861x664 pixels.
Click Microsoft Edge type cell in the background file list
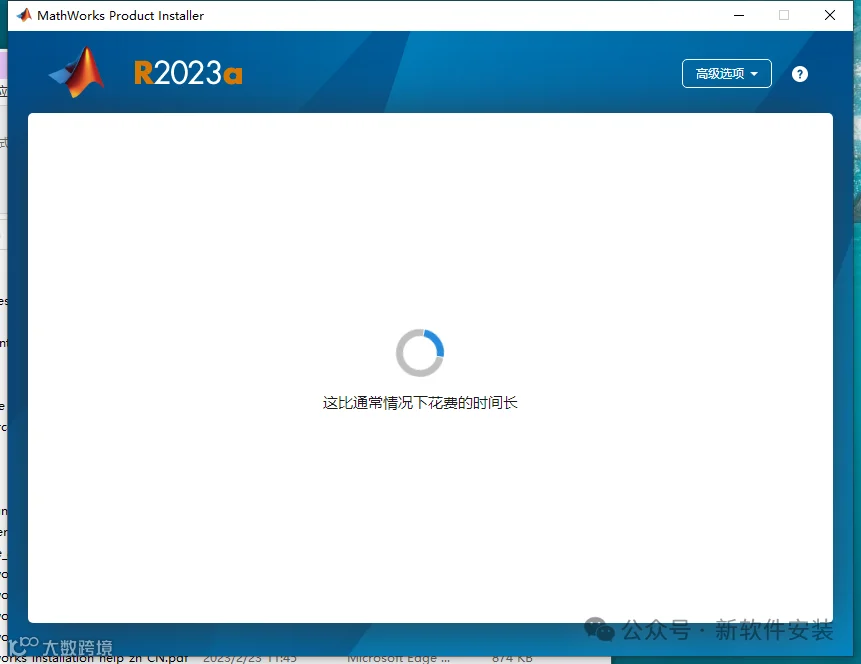point(398,659)
